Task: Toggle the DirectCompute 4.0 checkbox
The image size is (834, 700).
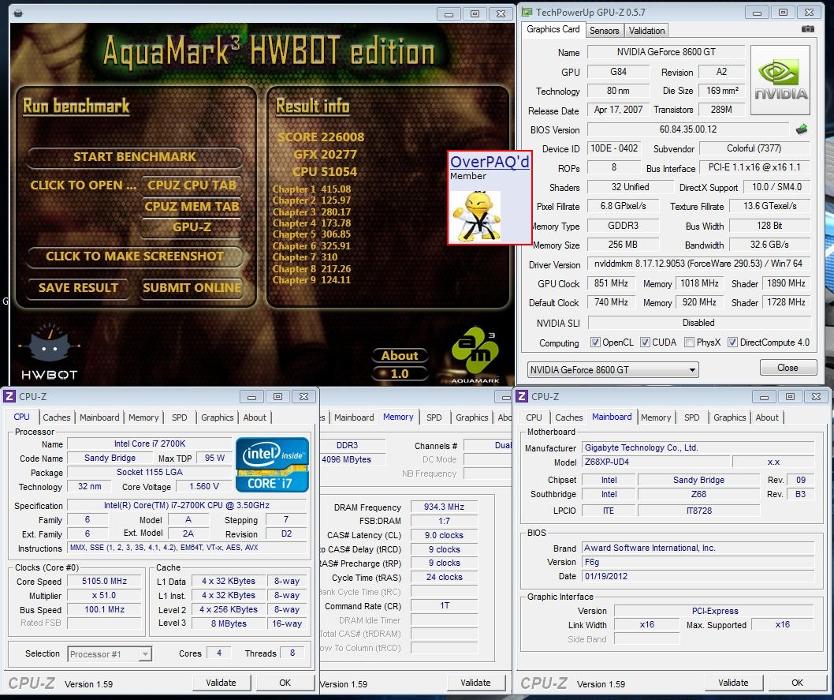Action: 732,342
